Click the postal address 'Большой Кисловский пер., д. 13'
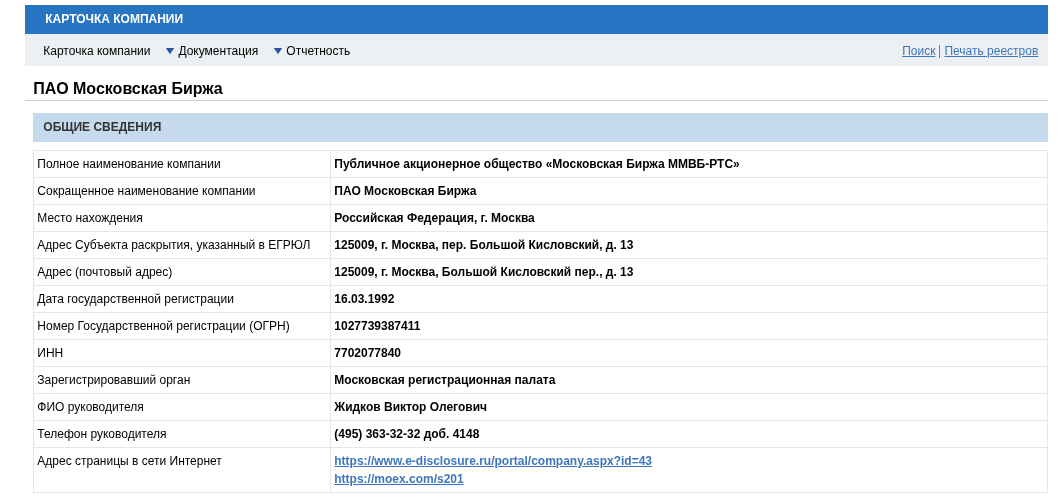The height and width of the screenshot is (498, 1064). 537,272
